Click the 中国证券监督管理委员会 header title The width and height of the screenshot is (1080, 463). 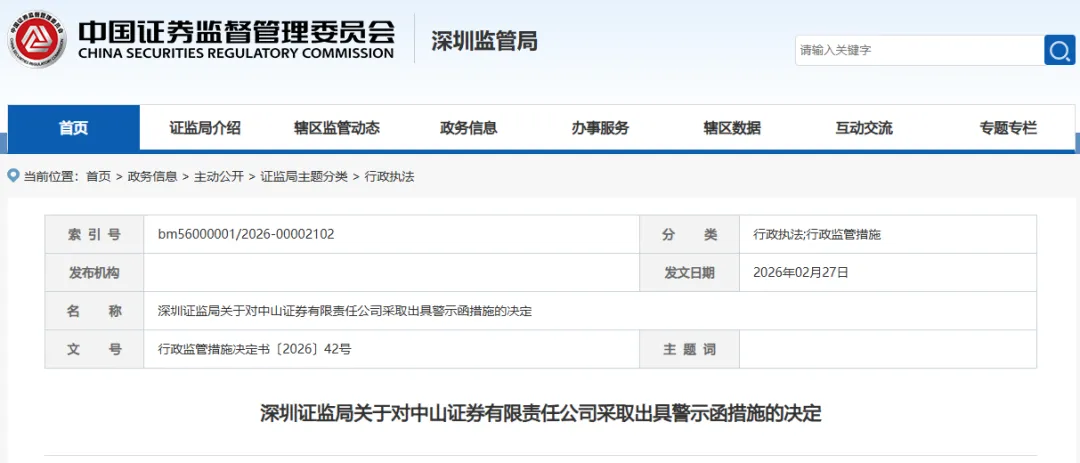236,30
